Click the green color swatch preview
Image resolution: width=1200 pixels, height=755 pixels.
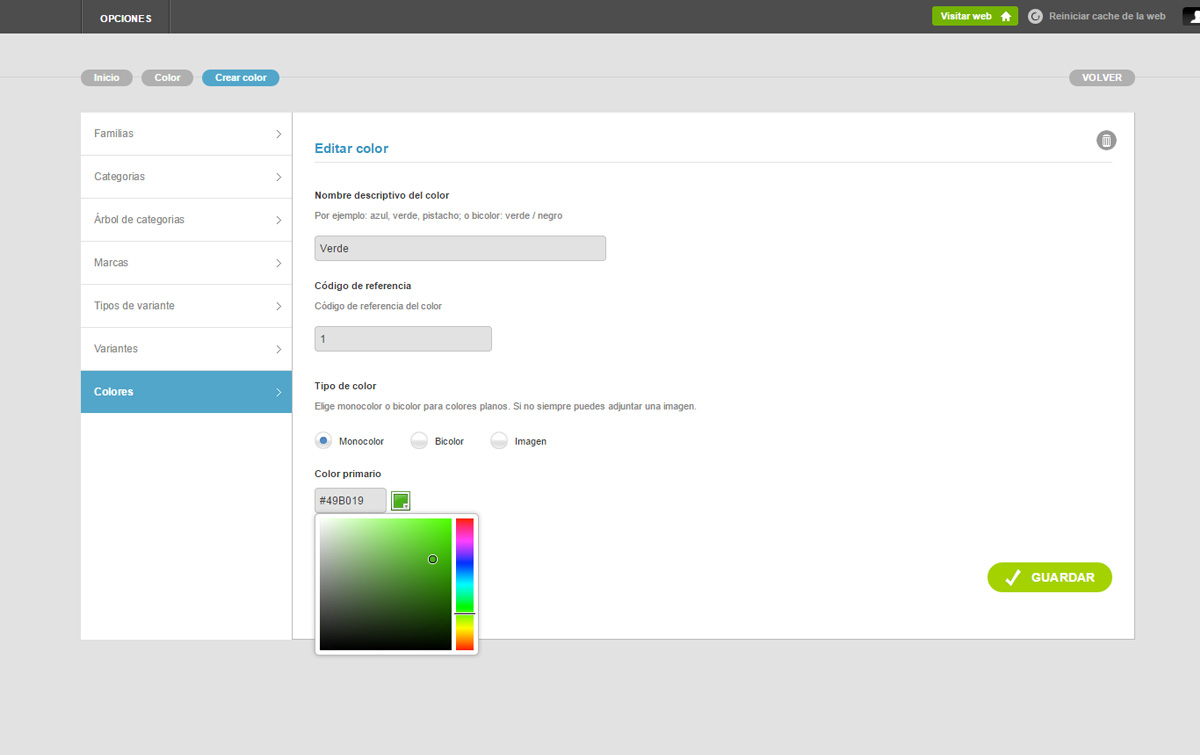[x=400, y=500]
